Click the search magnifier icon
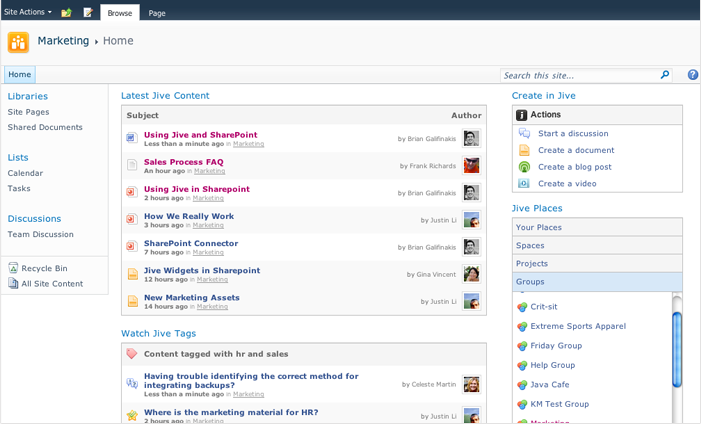This screenshot has height=424, width=701. (x=665, y=75)
